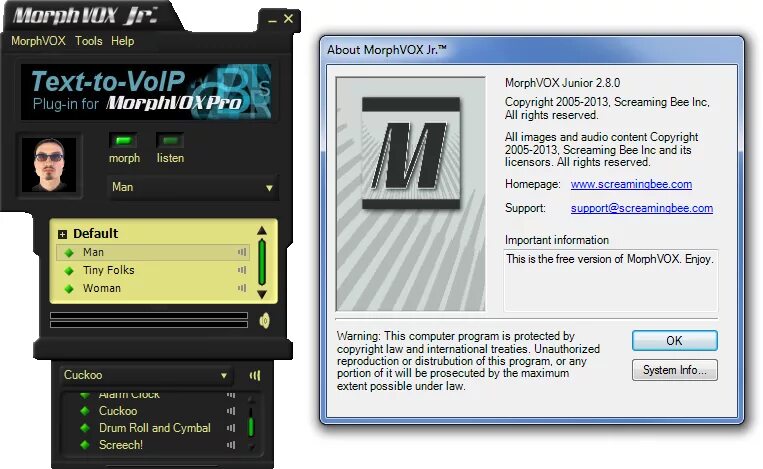Play Screech! using its sound icon
This screenshot has height=469, width=763.
[x=231, y=445]
